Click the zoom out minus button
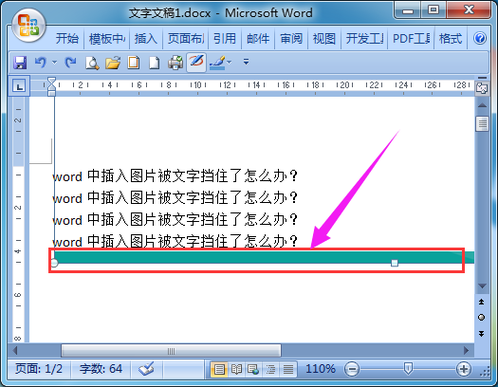Image resolution: width=498 pixels, height=387 pixels. 352,369
